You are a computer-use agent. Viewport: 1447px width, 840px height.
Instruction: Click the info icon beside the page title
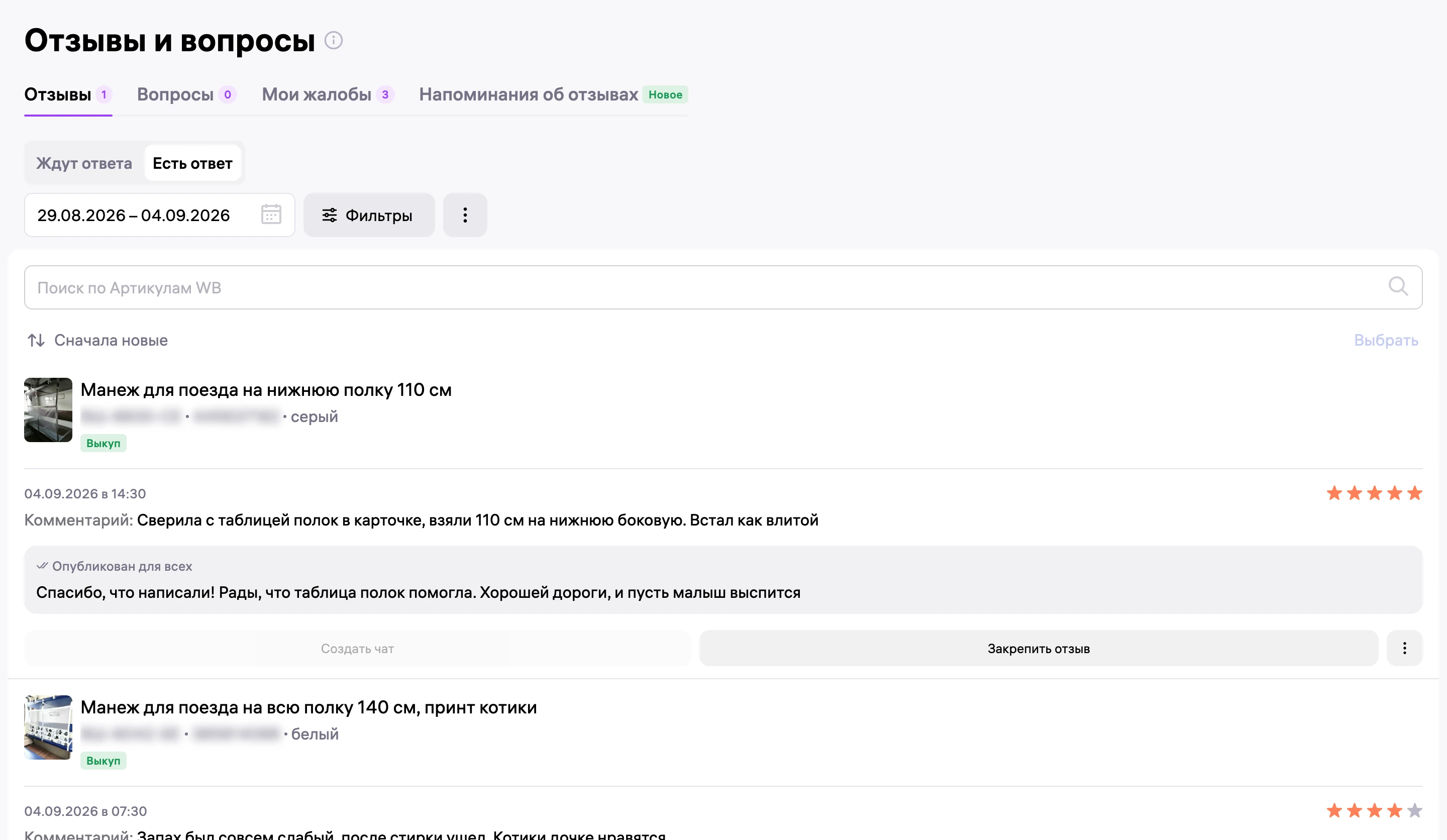pos(333,41)
